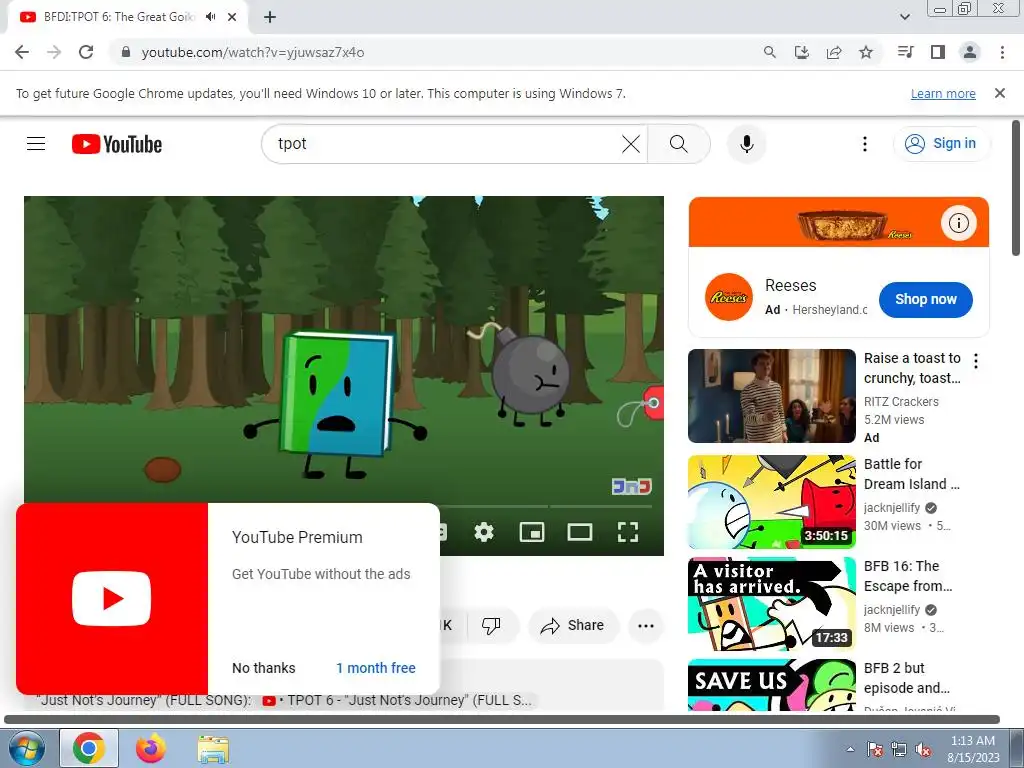Open the taskbar clock showing 1:13 AM
This screenshot has height=768, width=1024.
(974, 749)
